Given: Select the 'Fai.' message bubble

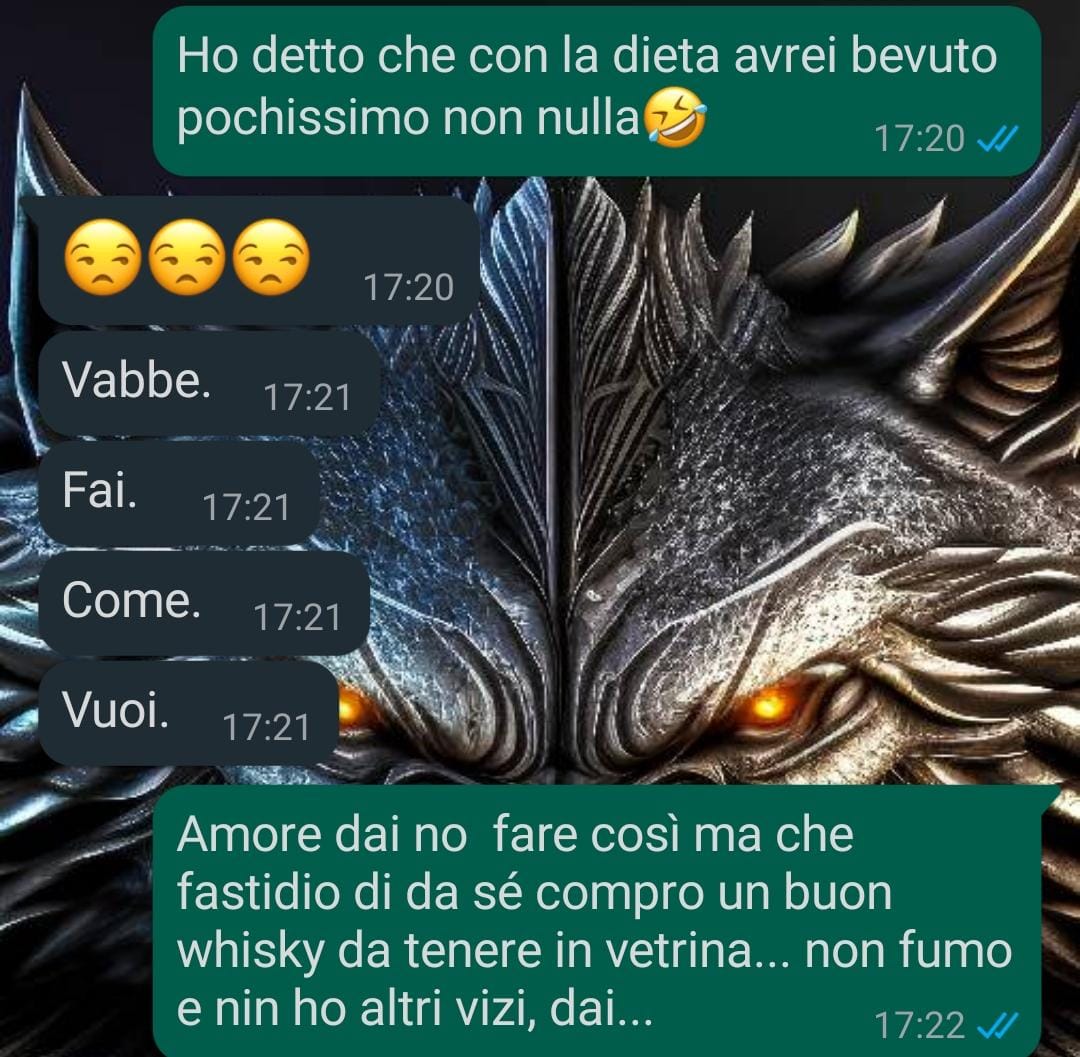Looking at the screenshot, I should point(179,493).
